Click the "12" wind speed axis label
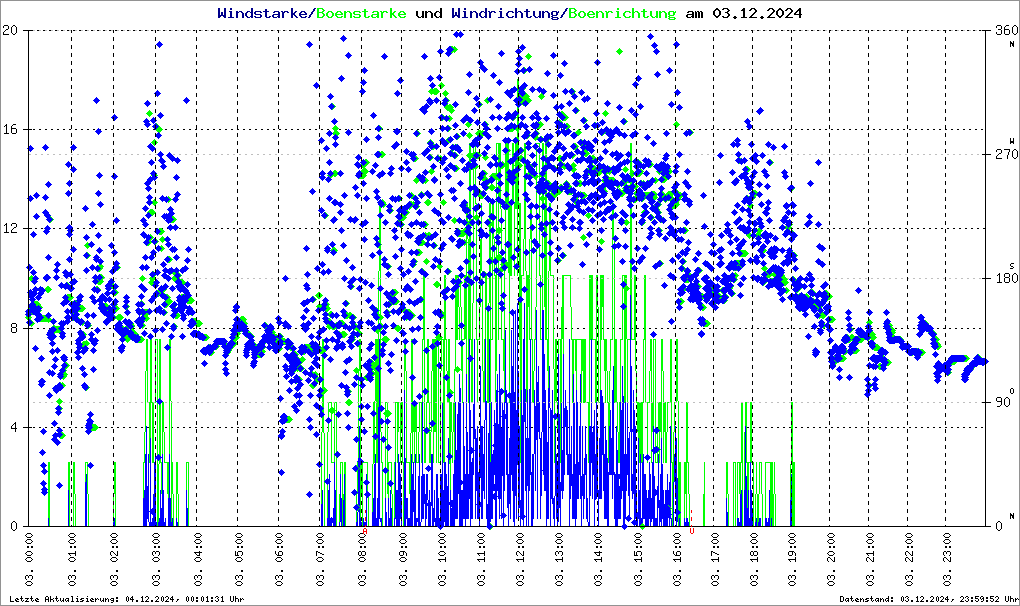 pyautogui.click(x=10, y=229)
